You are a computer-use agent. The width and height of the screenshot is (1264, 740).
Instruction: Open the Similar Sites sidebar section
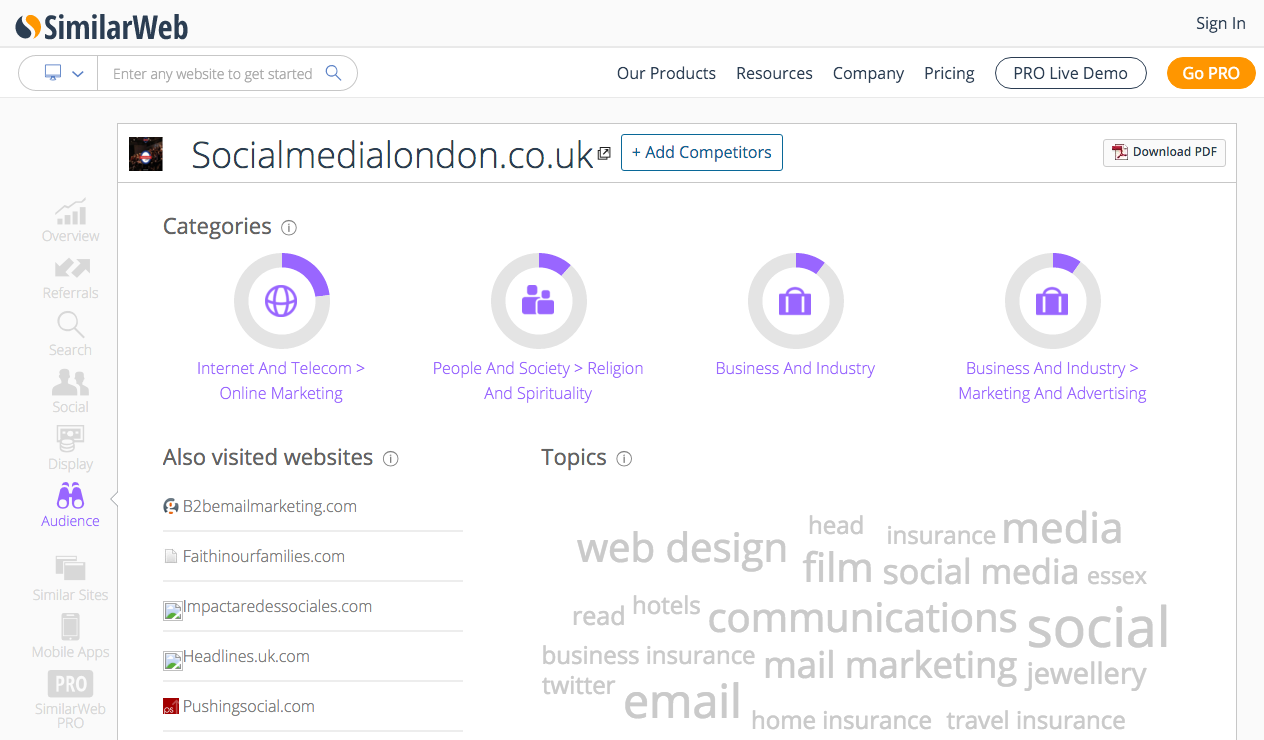coord(70,580)
